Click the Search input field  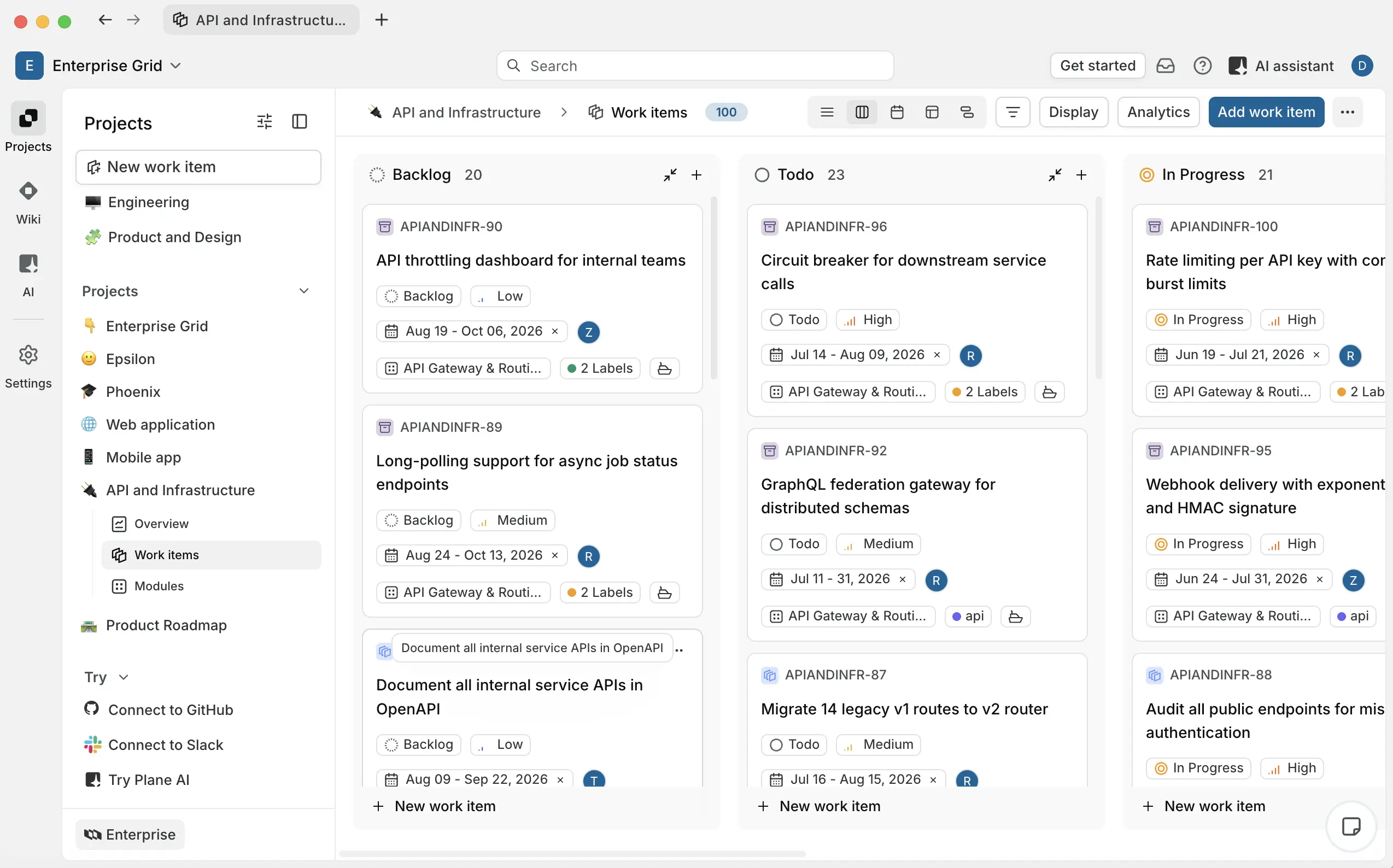point(695,66)
